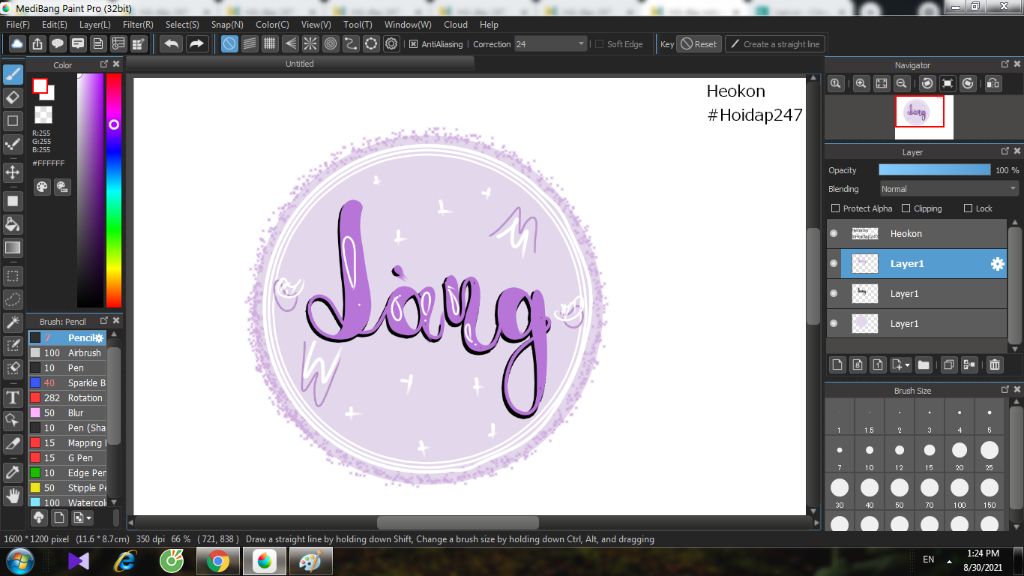This screenshot has height=576, width=1024.
Task: Undock the Navigator panel
Action: [1005, 64]
